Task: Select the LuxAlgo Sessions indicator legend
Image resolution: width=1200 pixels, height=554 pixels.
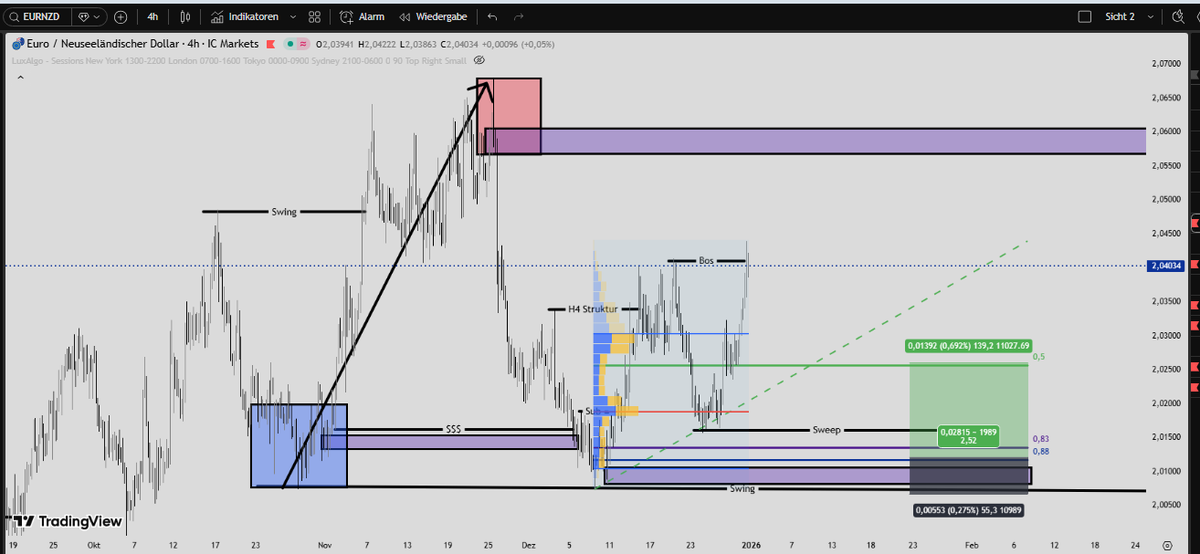Action: [x=239, y=60]
